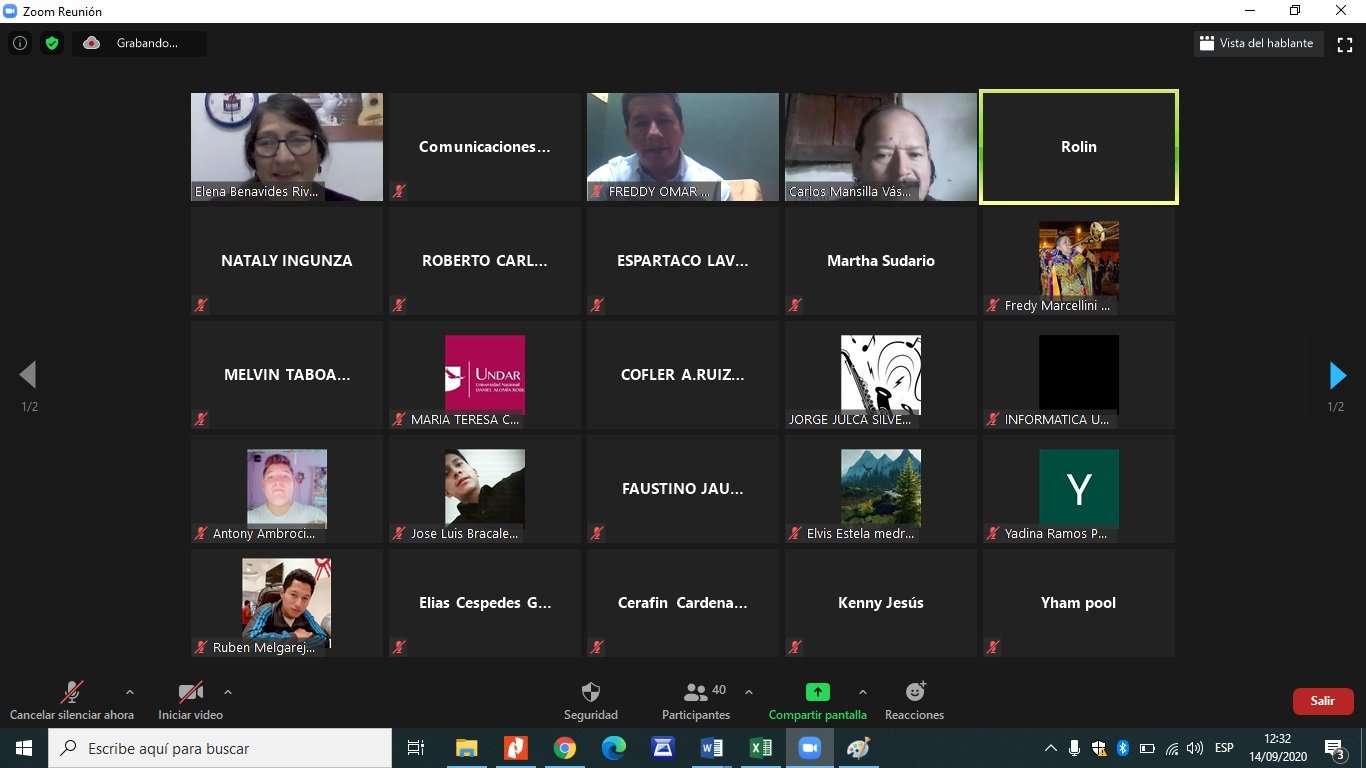Open Excel from the taskbar

760,748
